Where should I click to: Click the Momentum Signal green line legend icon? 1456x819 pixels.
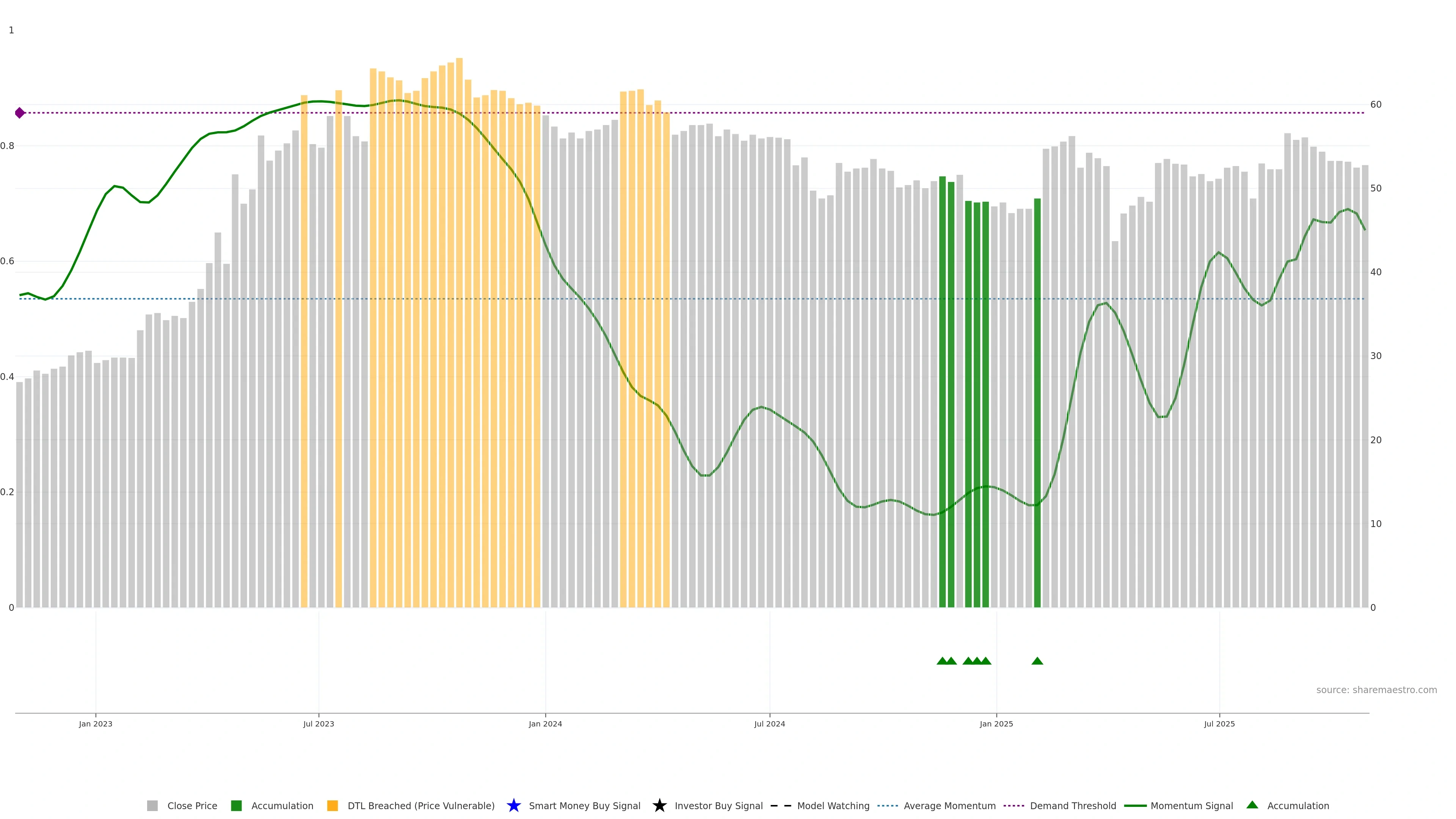coord(1135,805)
